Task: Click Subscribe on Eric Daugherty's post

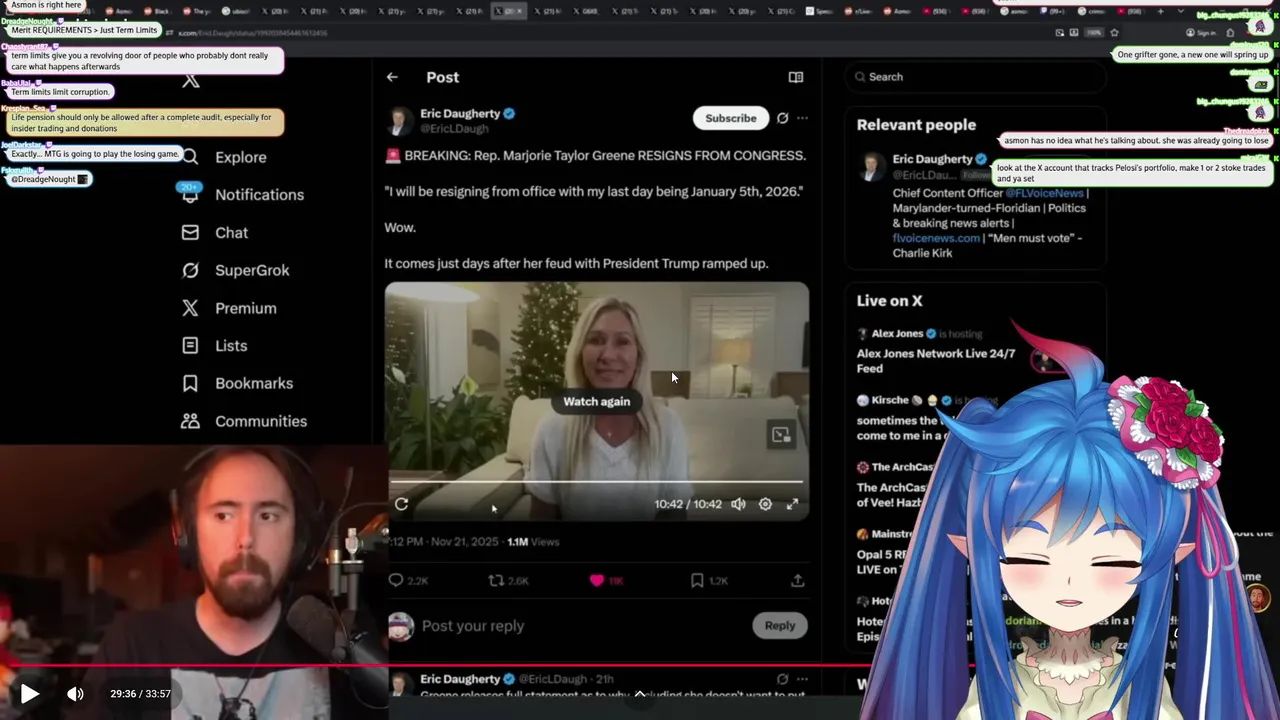Action: tap(731, 118)
